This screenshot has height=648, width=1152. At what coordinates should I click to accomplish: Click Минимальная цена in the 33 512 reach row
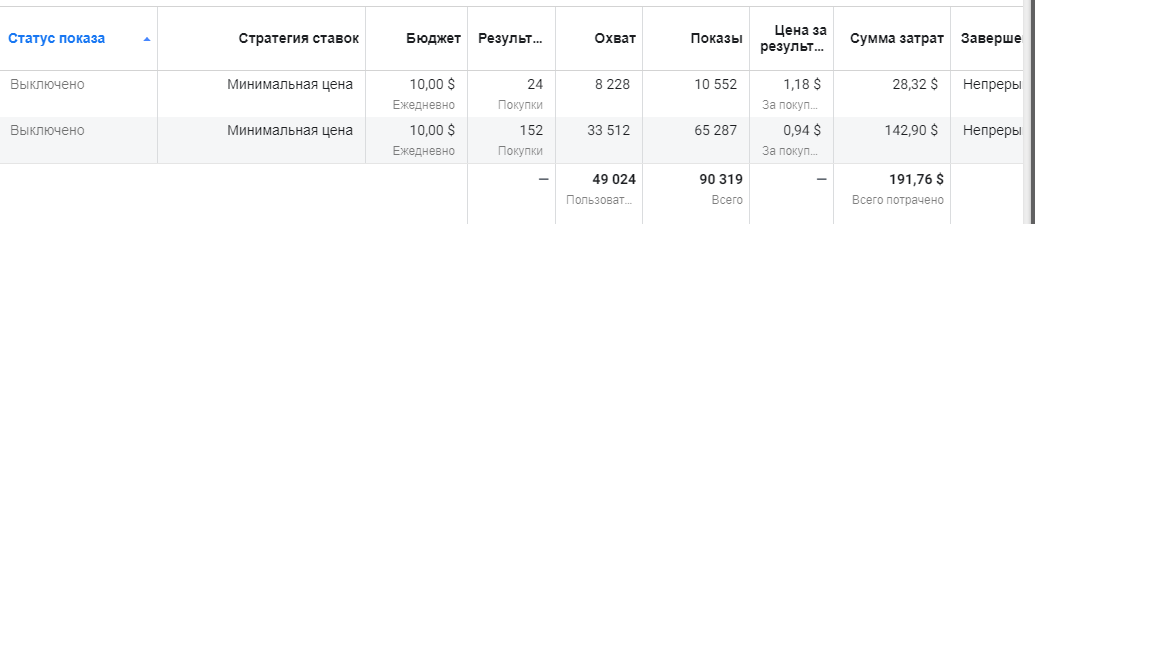tap(289, 131)
